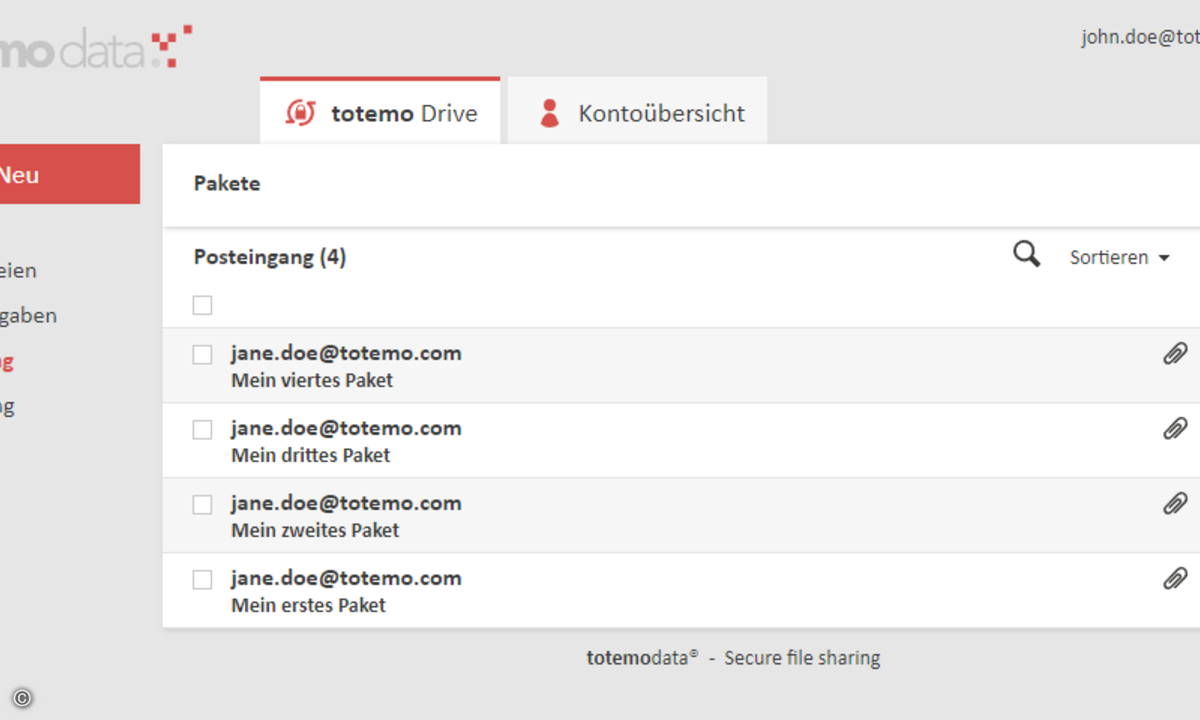Click the john.doe account name
Viewport: 1200px width, 720px height.
[x=1140, y=37]
